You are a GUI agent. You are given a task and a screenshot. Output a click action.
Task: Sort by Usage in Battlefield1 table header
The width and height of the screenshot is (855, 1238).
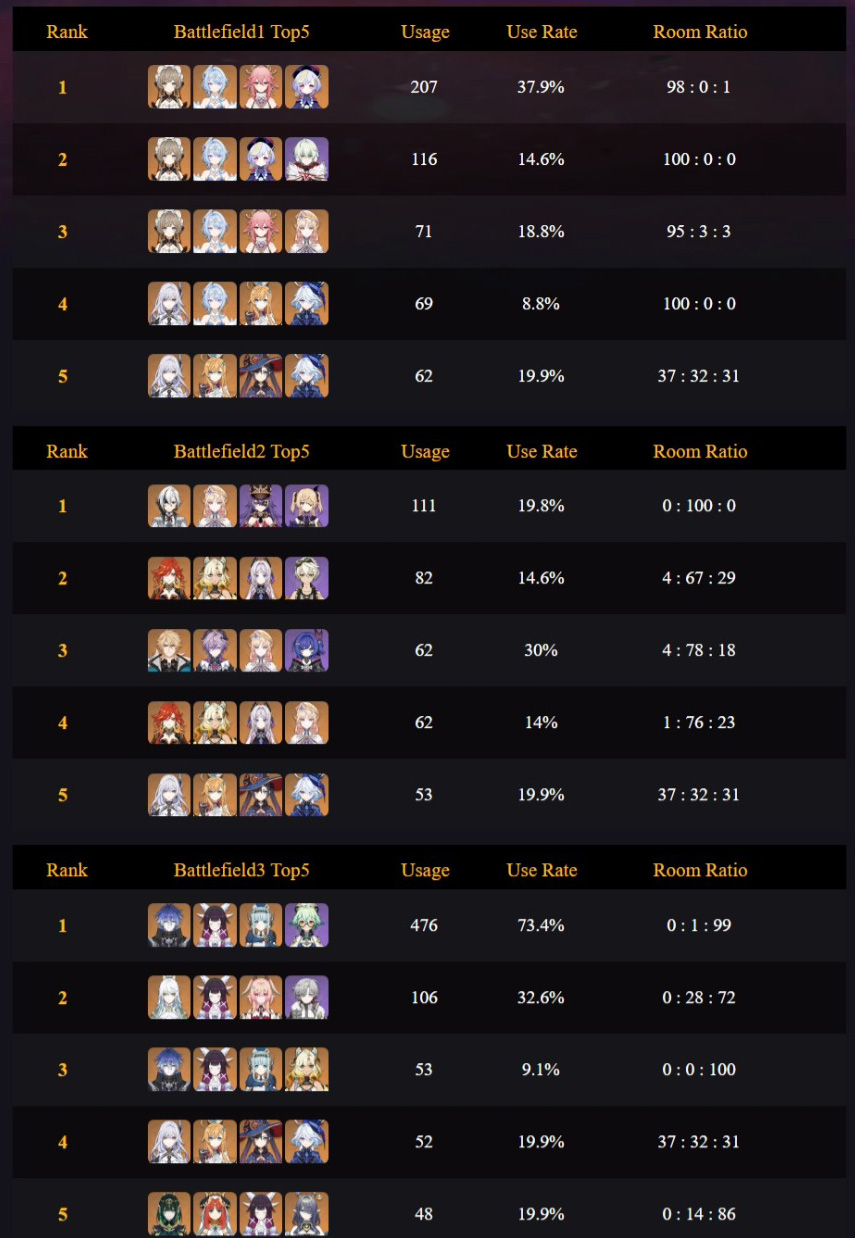tap(425, 32)
